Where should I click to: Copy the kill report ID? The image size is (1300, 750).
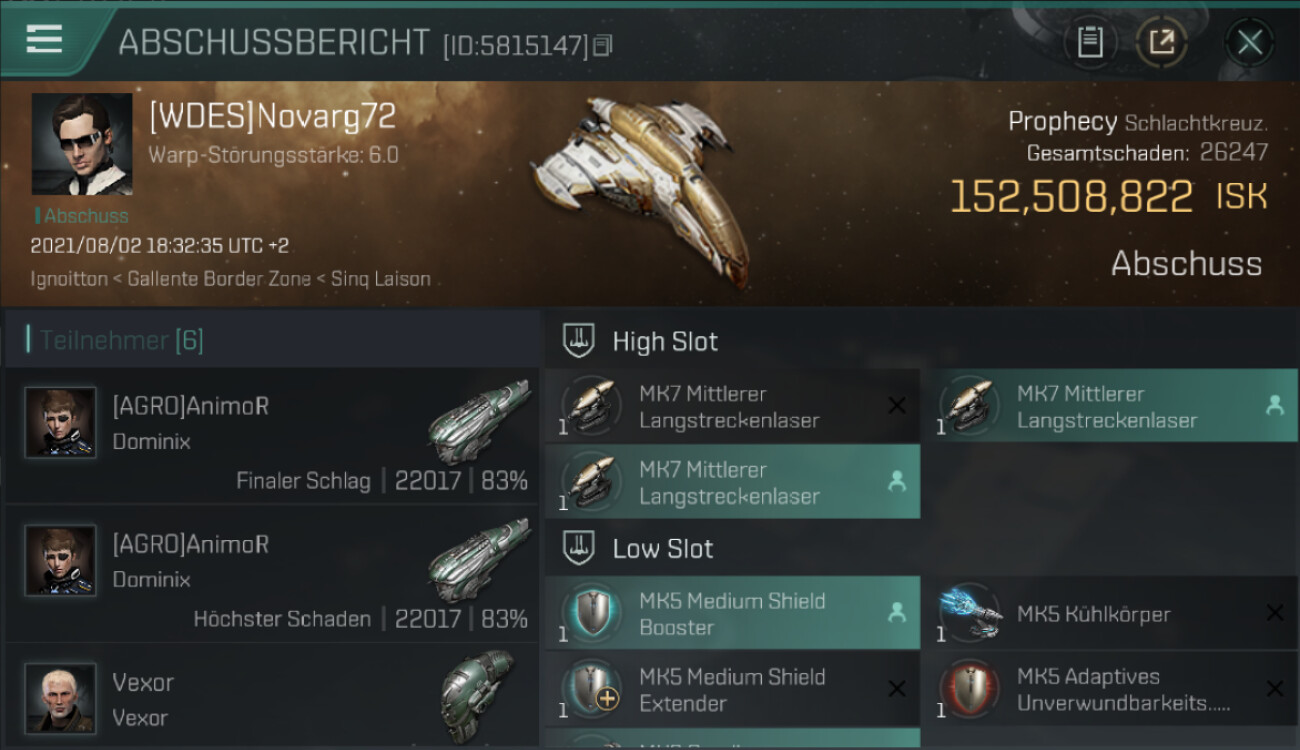(602, 46)
